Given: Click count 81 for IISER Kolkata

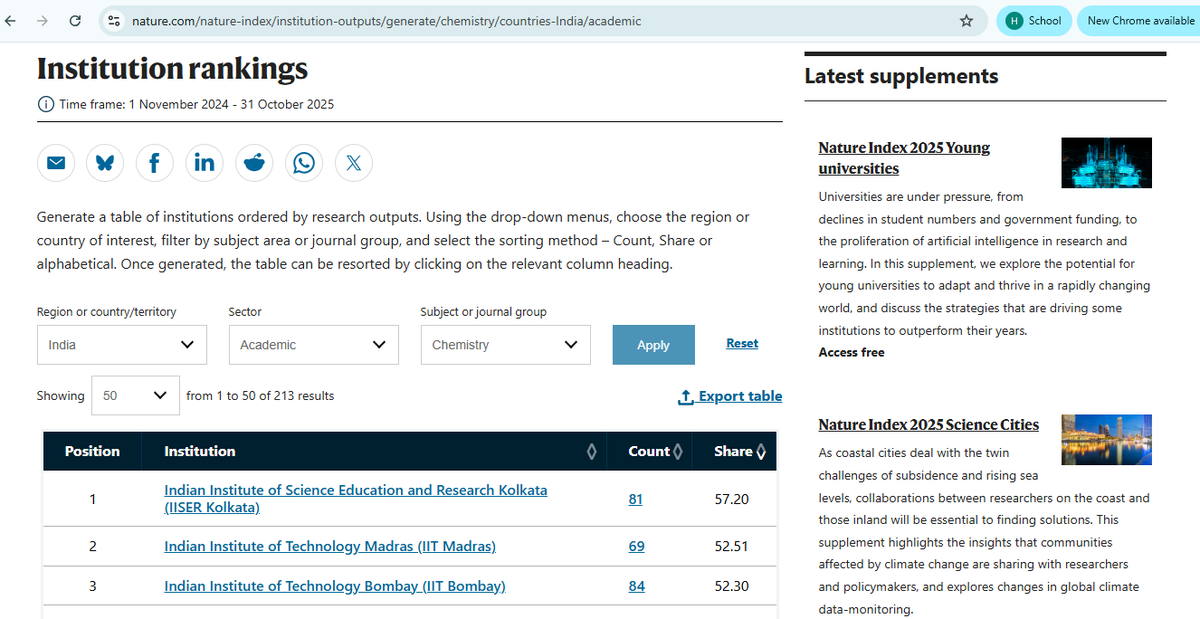Looking at the screenshot, I should 636,498.
